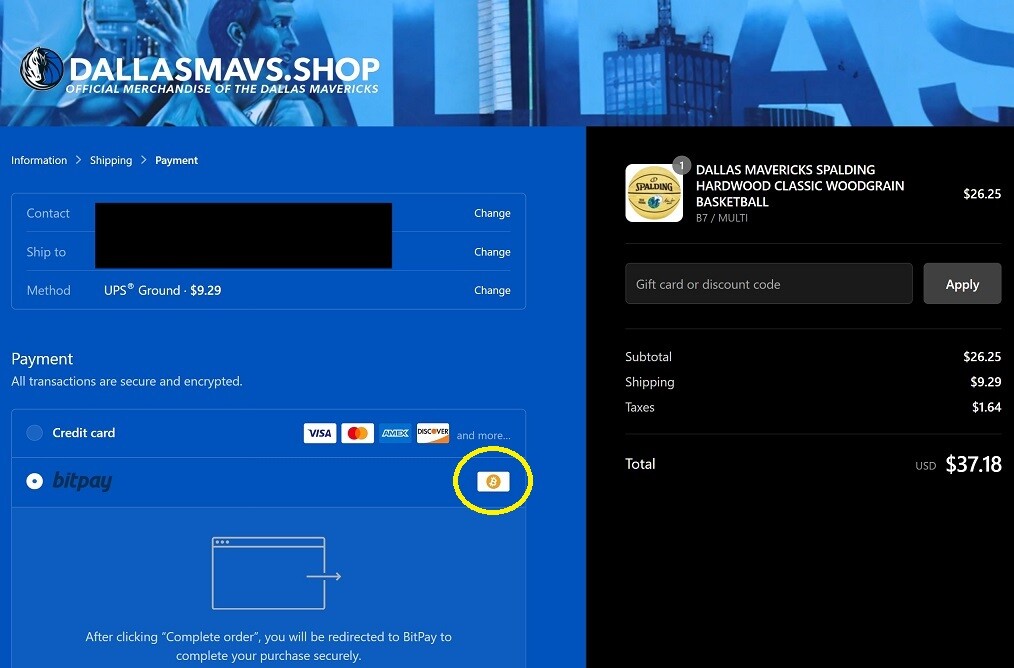Click the Bitcoin payment icon
The height and width of the screenshot is (668, 1014).
493,481
